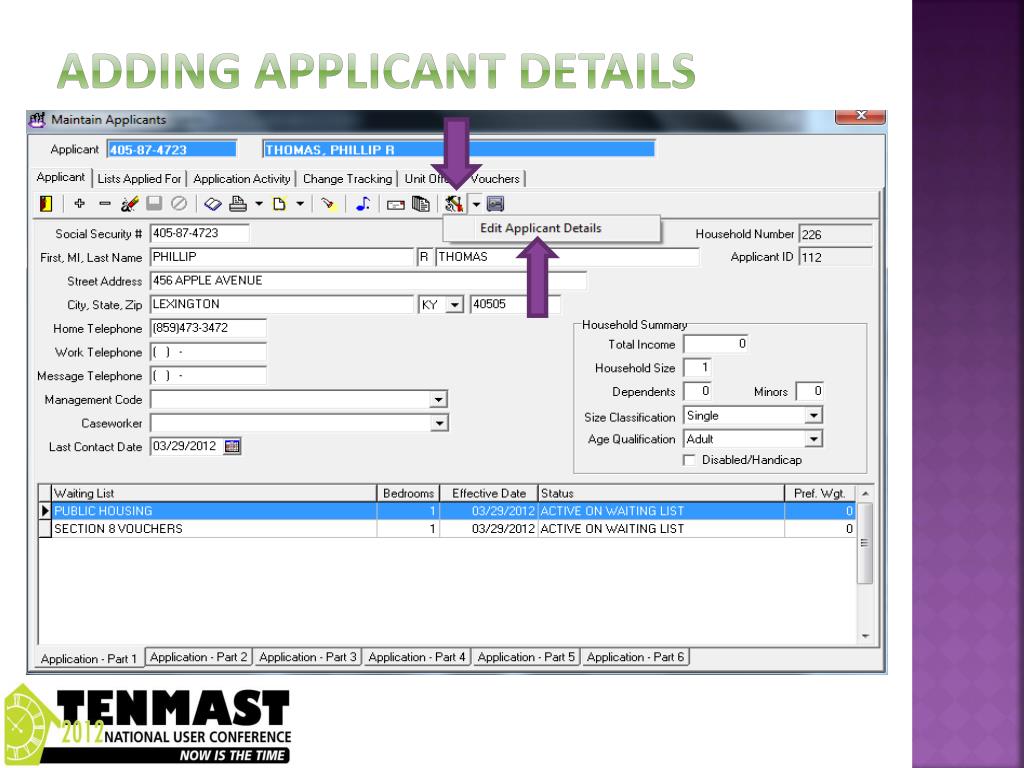Expand the state KY dropdown
1024x768 pixels.
point(455,305)
